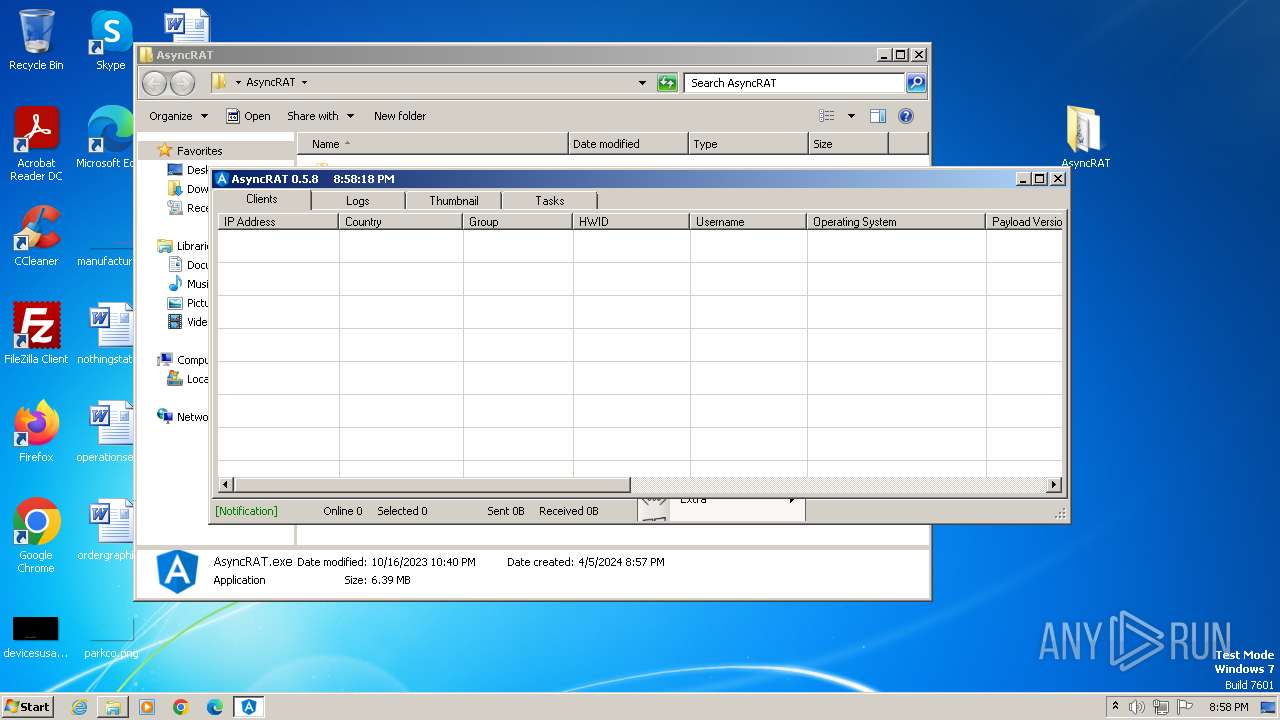Show hidden tray icons

(x=1115, y=707)
